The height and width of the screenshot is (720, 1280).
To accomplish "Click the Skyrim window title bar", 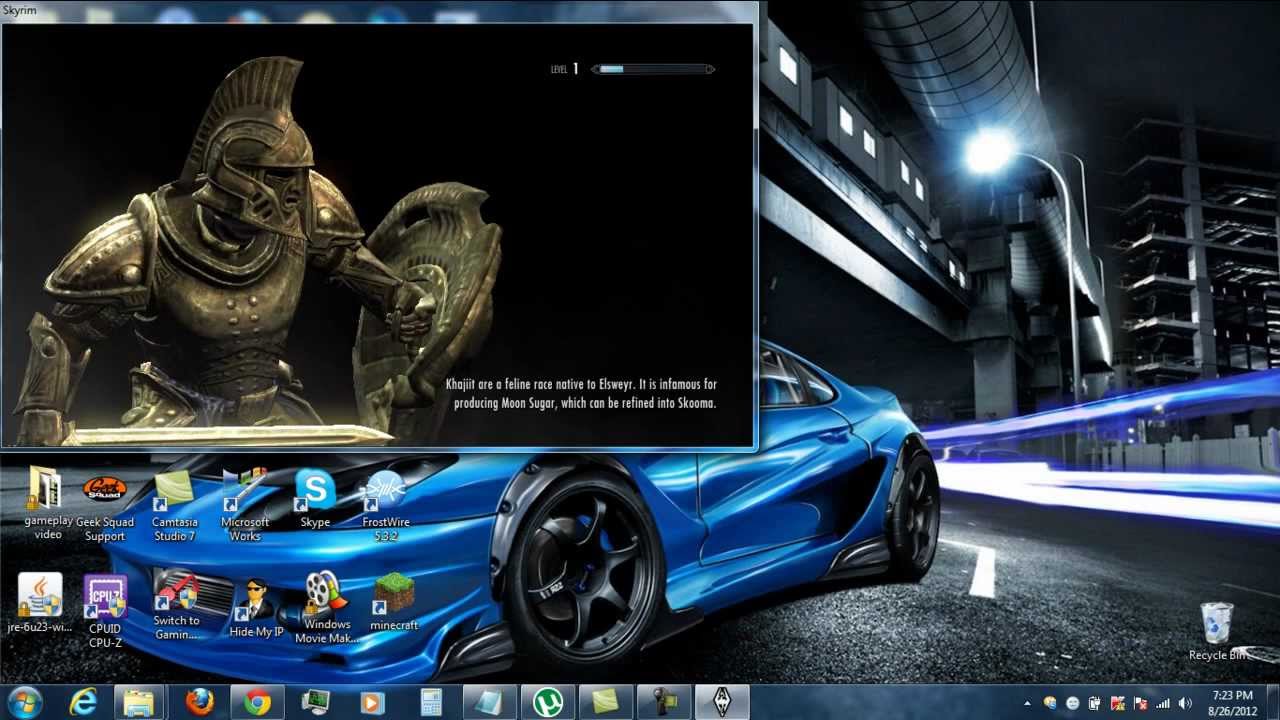I will [x=378, y=11].
